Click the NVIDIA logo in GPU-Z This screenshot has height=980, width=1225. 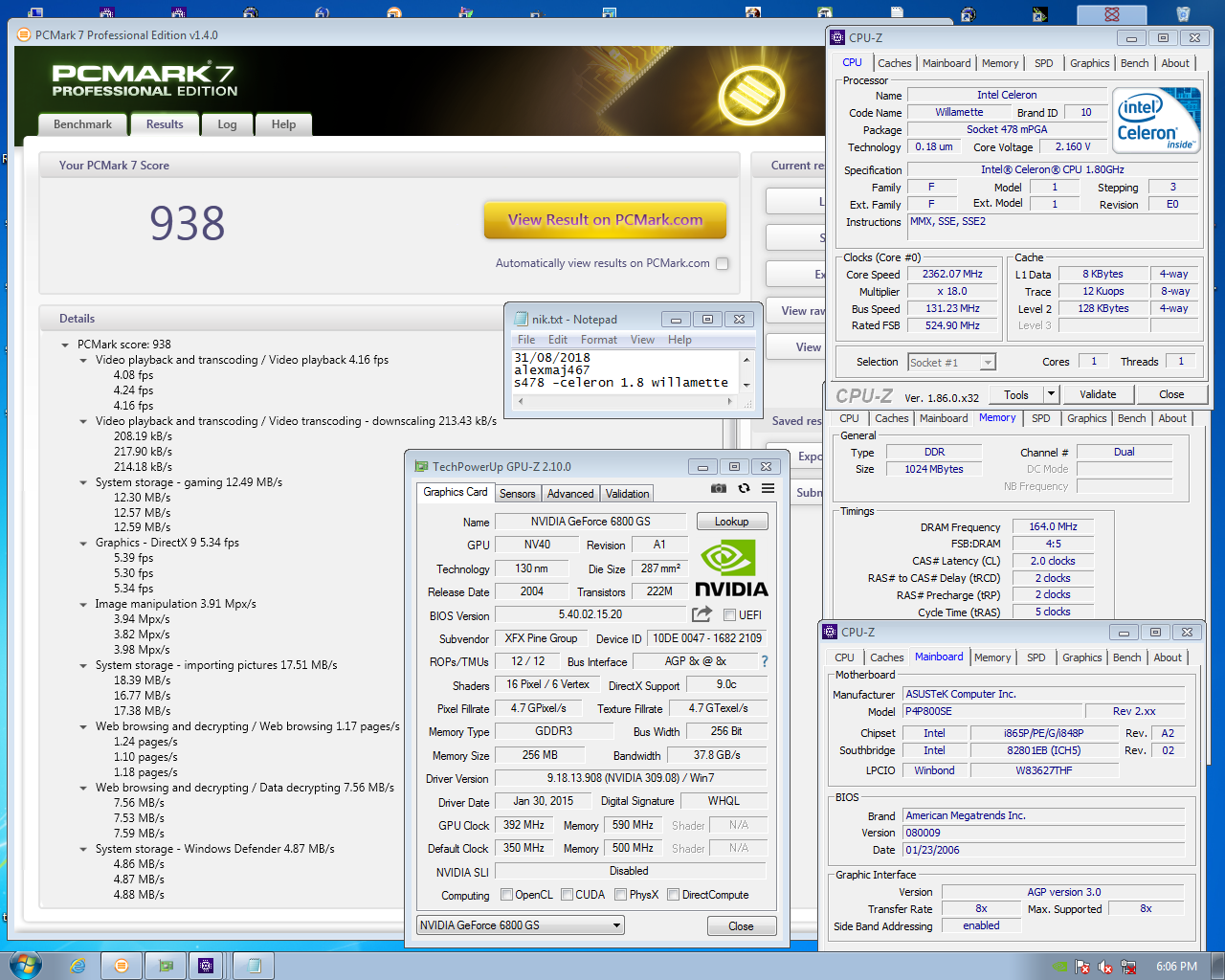pos(731,568)
